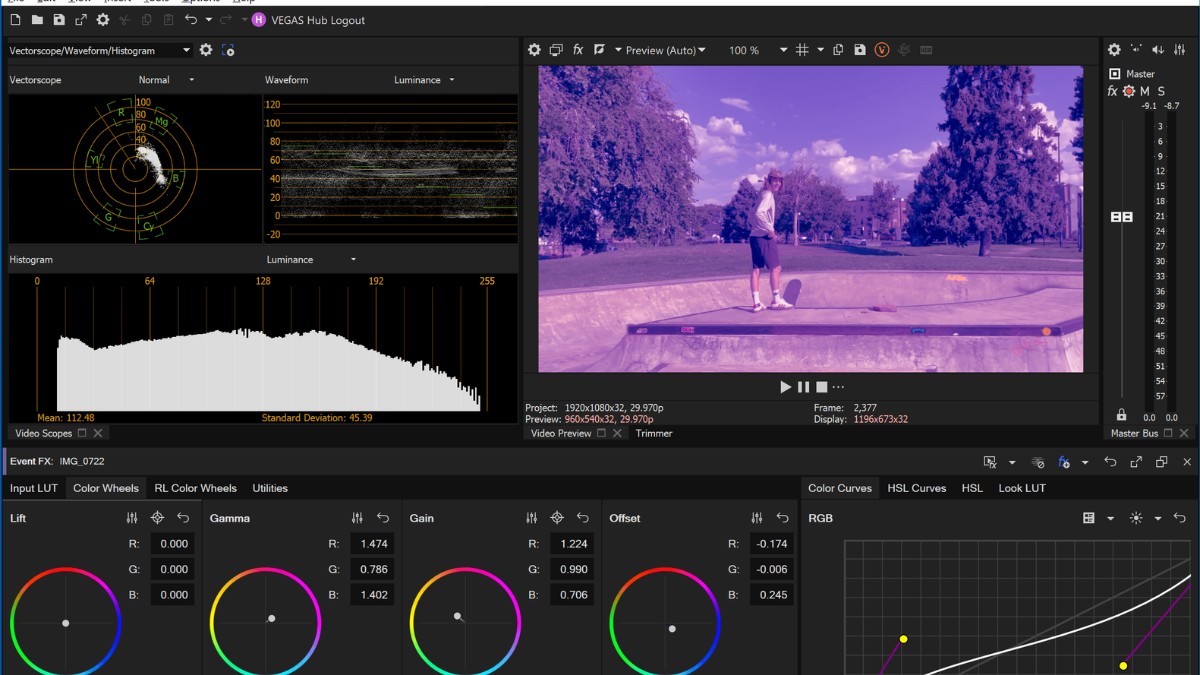Toggle preview on external monitor icon
The width and height of the screenshot is (1200, 675).
click(x=556, y=50)
